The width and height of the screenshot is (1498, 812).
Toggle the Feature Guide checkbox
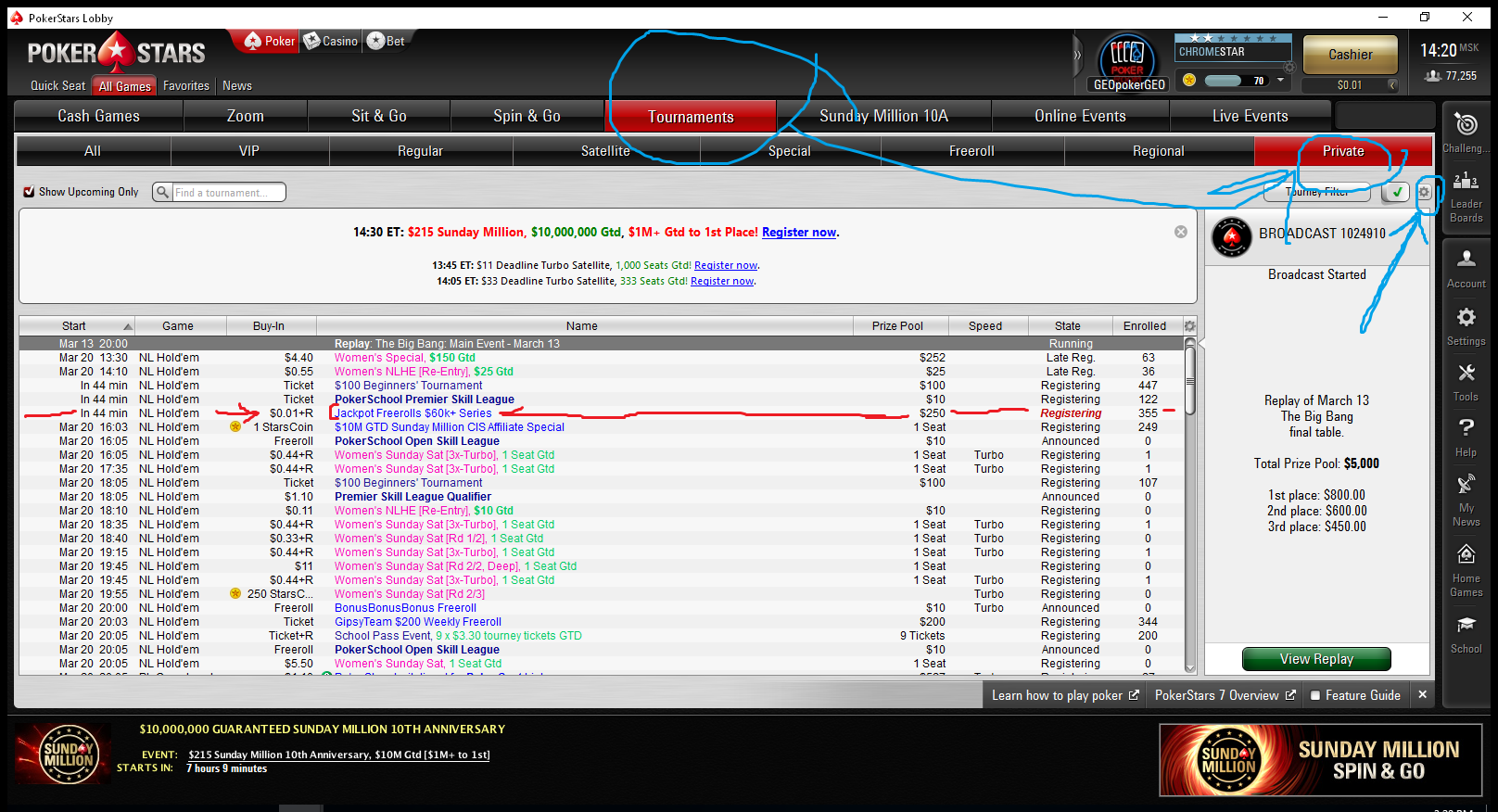point(1314,695)
